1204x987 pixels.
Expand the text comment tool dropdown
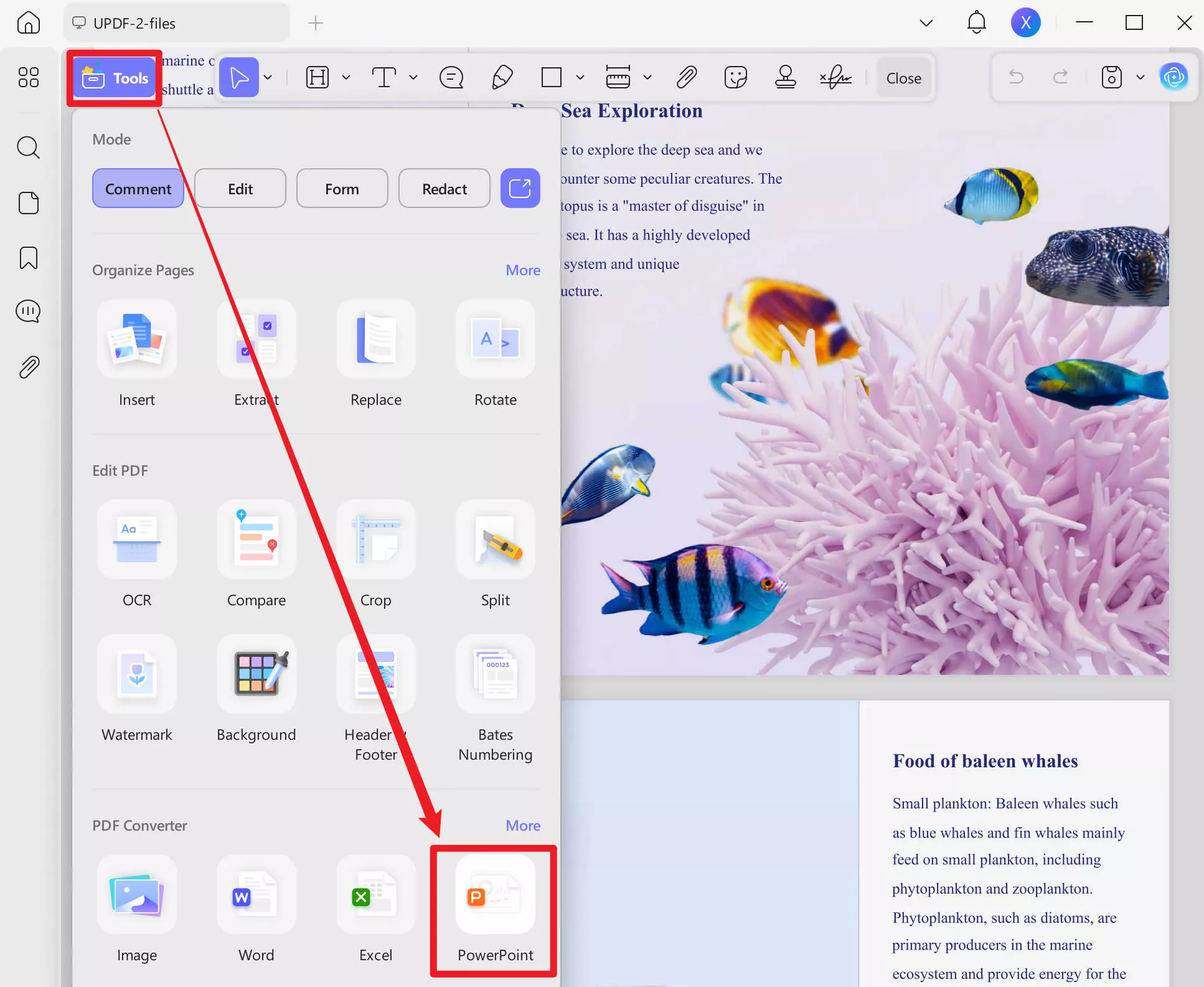pos(413,78)
